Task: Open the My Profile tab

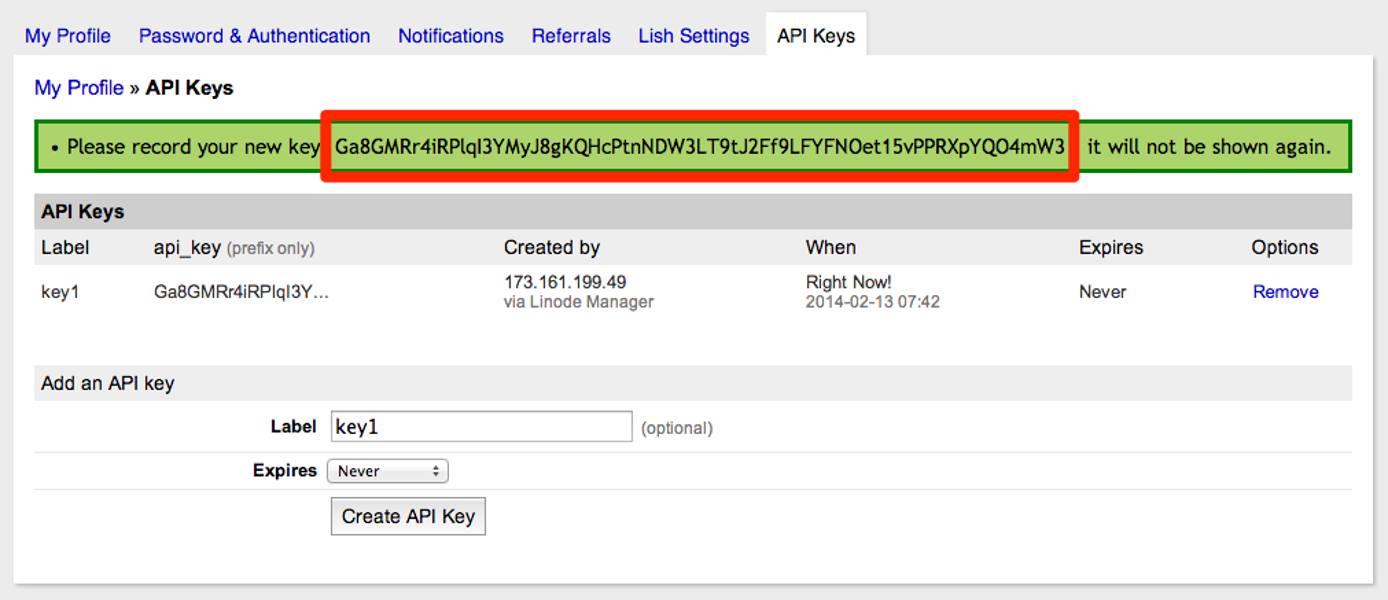Action: [x=67, y=36]
